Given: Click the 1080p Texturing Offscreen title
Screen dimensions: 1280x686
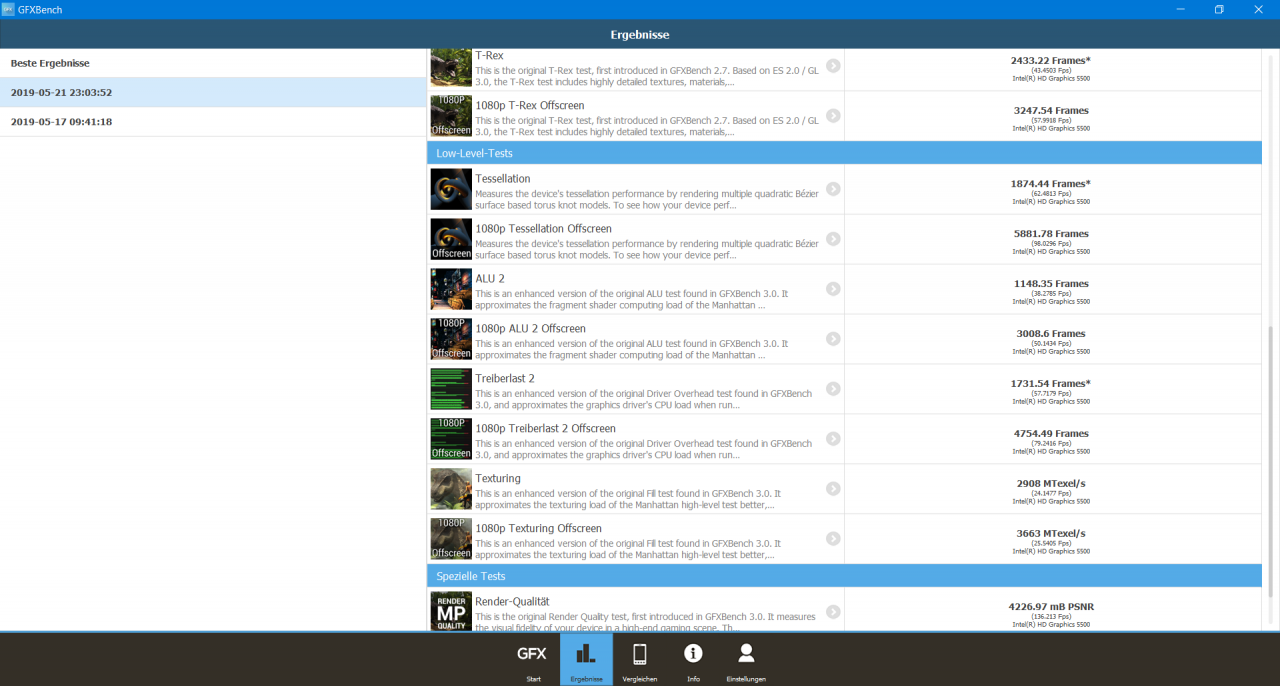Looking at the screenshot, I should (538, 529).
